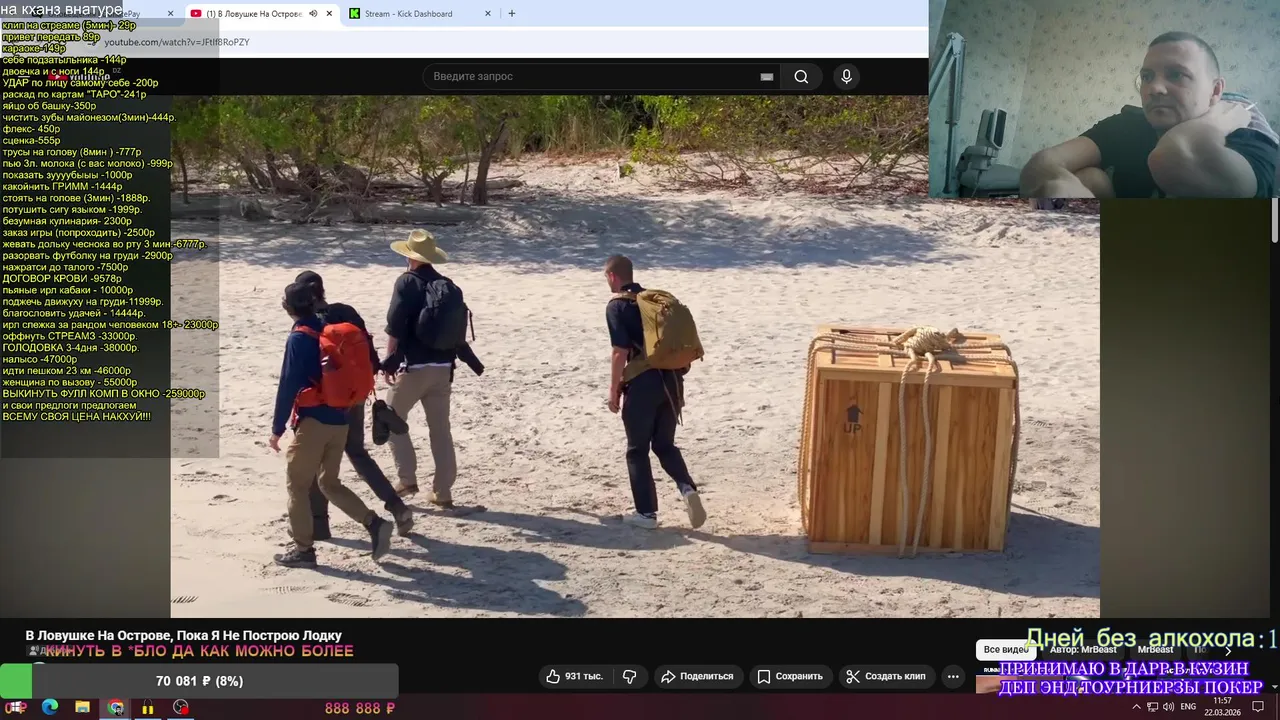Viewport: 1280px width, 720px height.
Task: Show hidden tray icons chevron
Action: [1136, 707]
